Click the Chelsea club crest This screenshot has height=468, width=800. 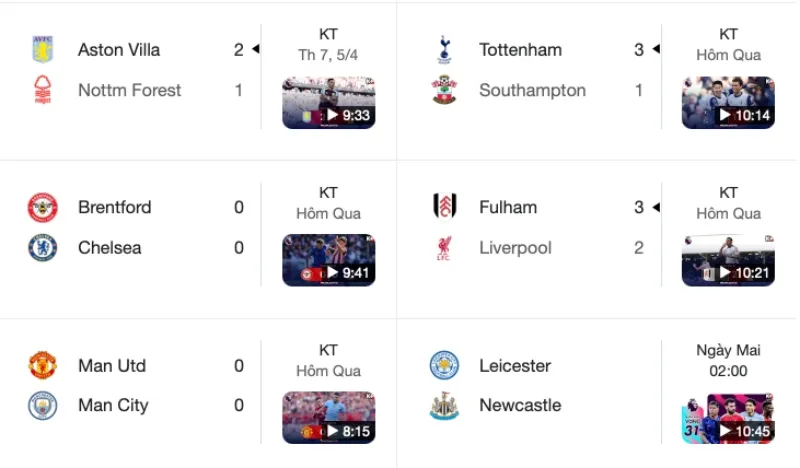pyautogui.click(x=42, y=248)
